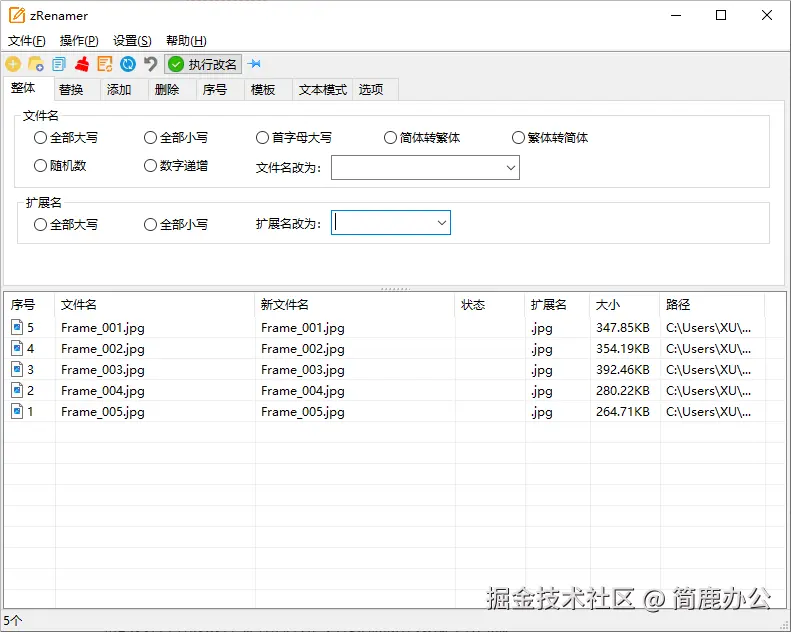This screenshot has height=632, width=791.
Task: Open the 文件名改为 dropdown arrow
Action: [511, 167]
